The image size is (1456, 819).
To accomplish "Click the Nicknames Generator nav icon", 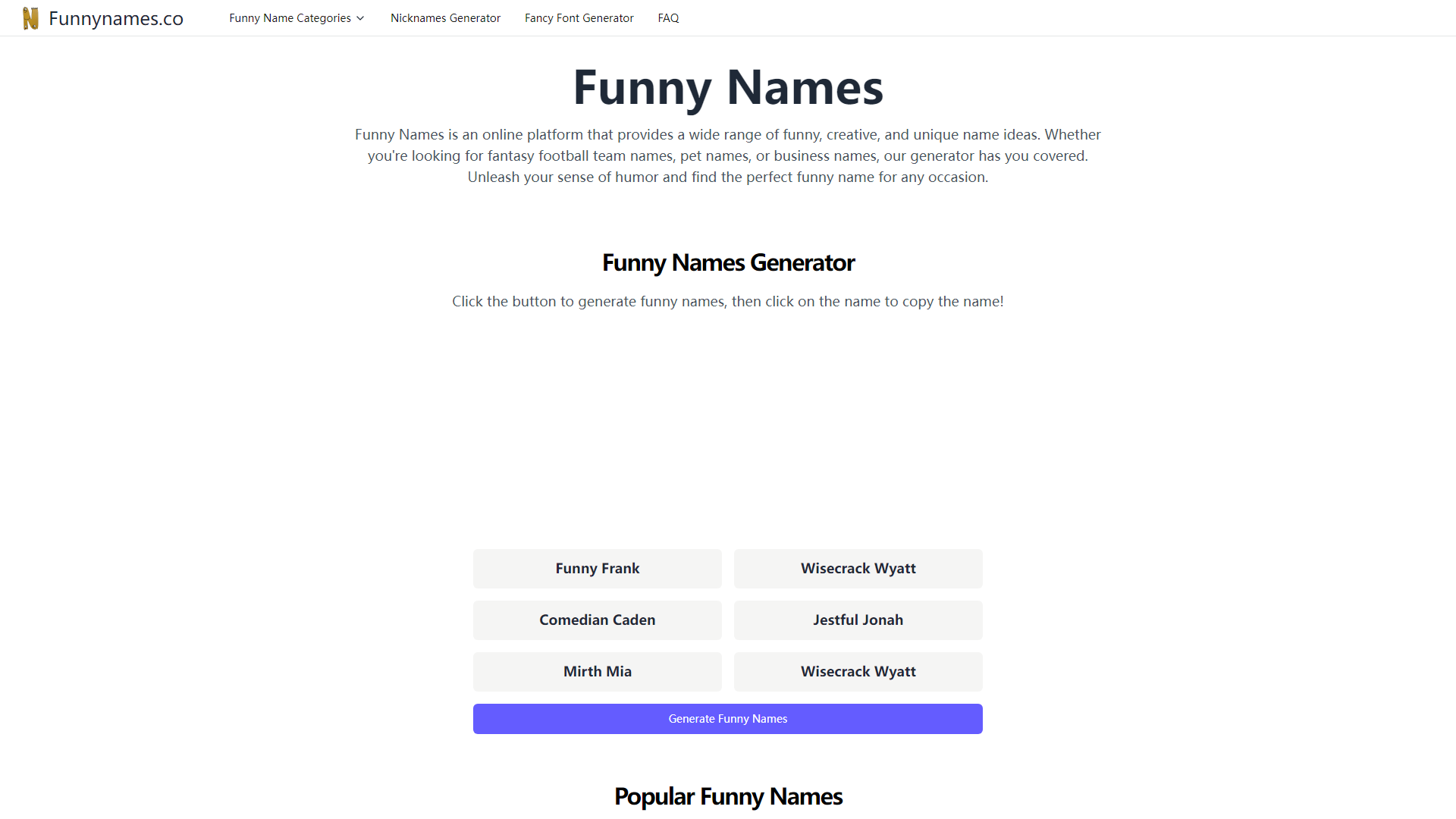I will (445, 18).
